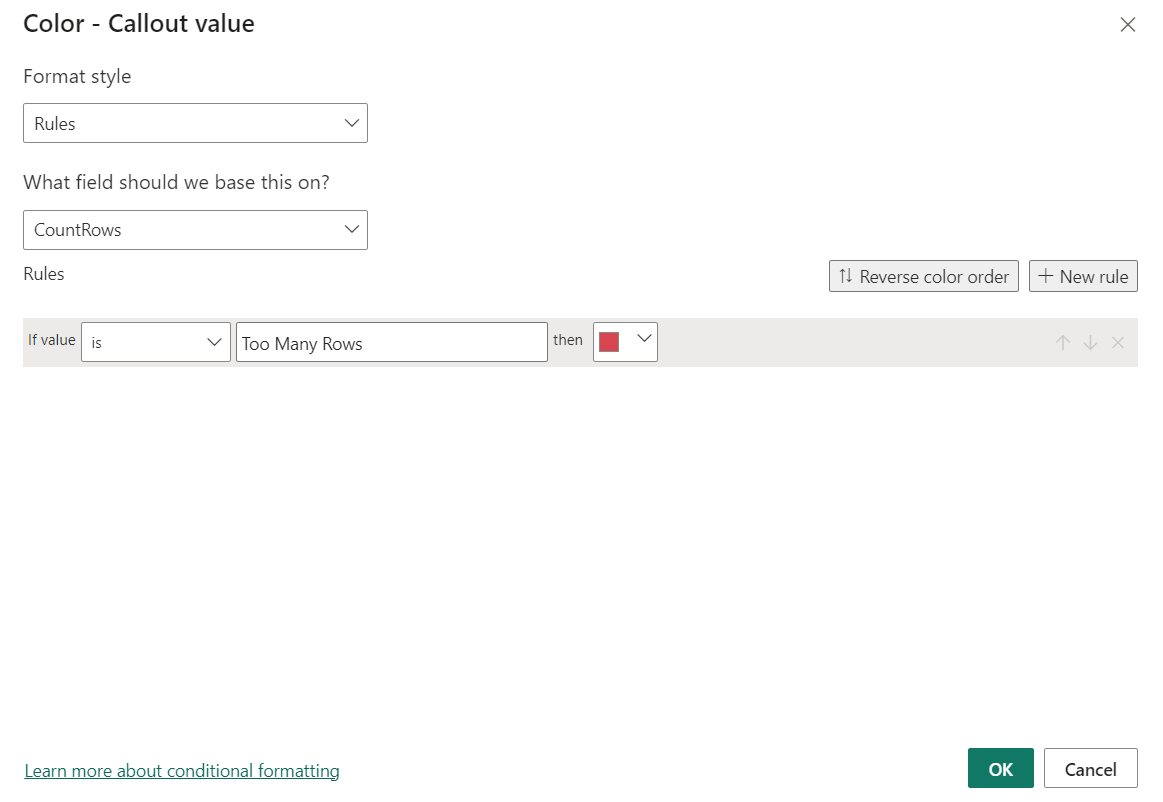This screenshot has width=1163, height=802.
Task: Open Learn more about conditional formatting link
Action: click(182, 771)
